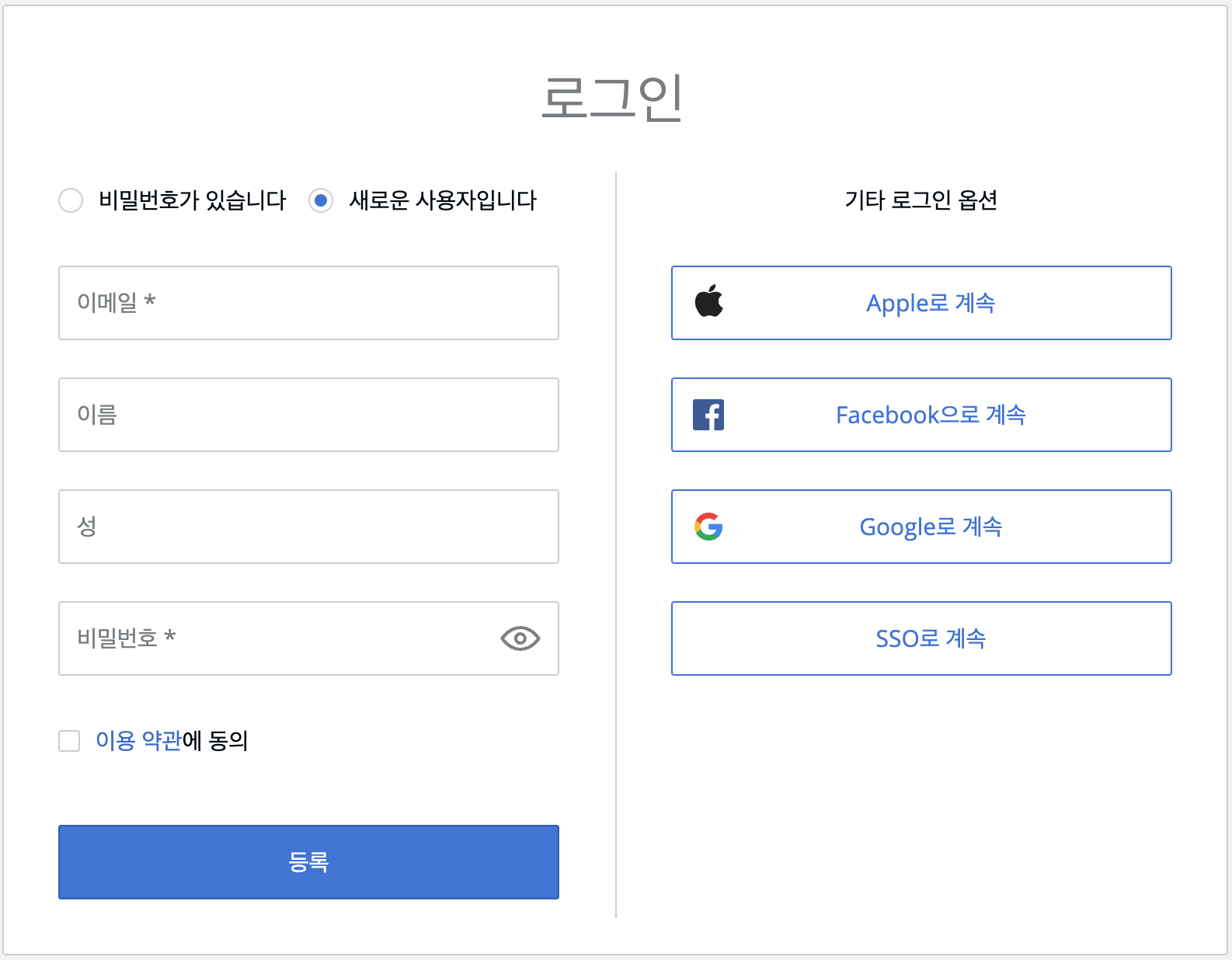Click the '에 동의' label text

coord(215,741)
